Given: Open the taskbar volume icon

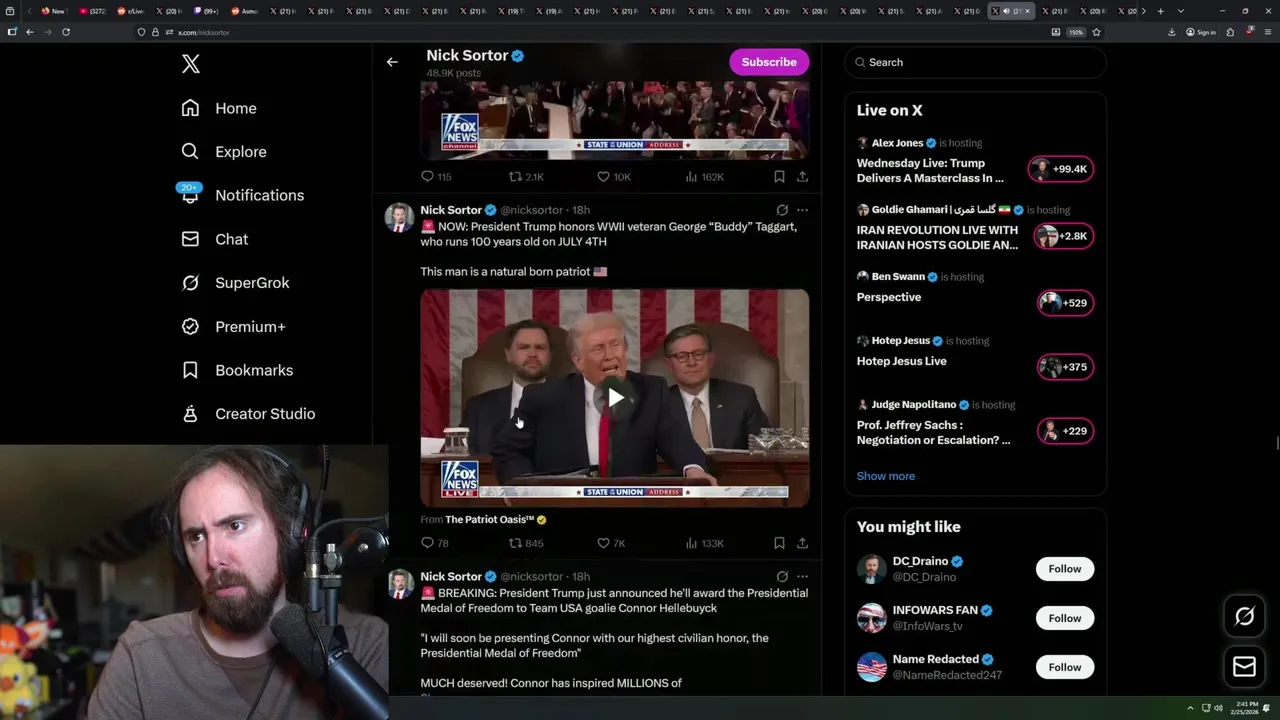Looking at the screenshot, I should (1218, 708).
